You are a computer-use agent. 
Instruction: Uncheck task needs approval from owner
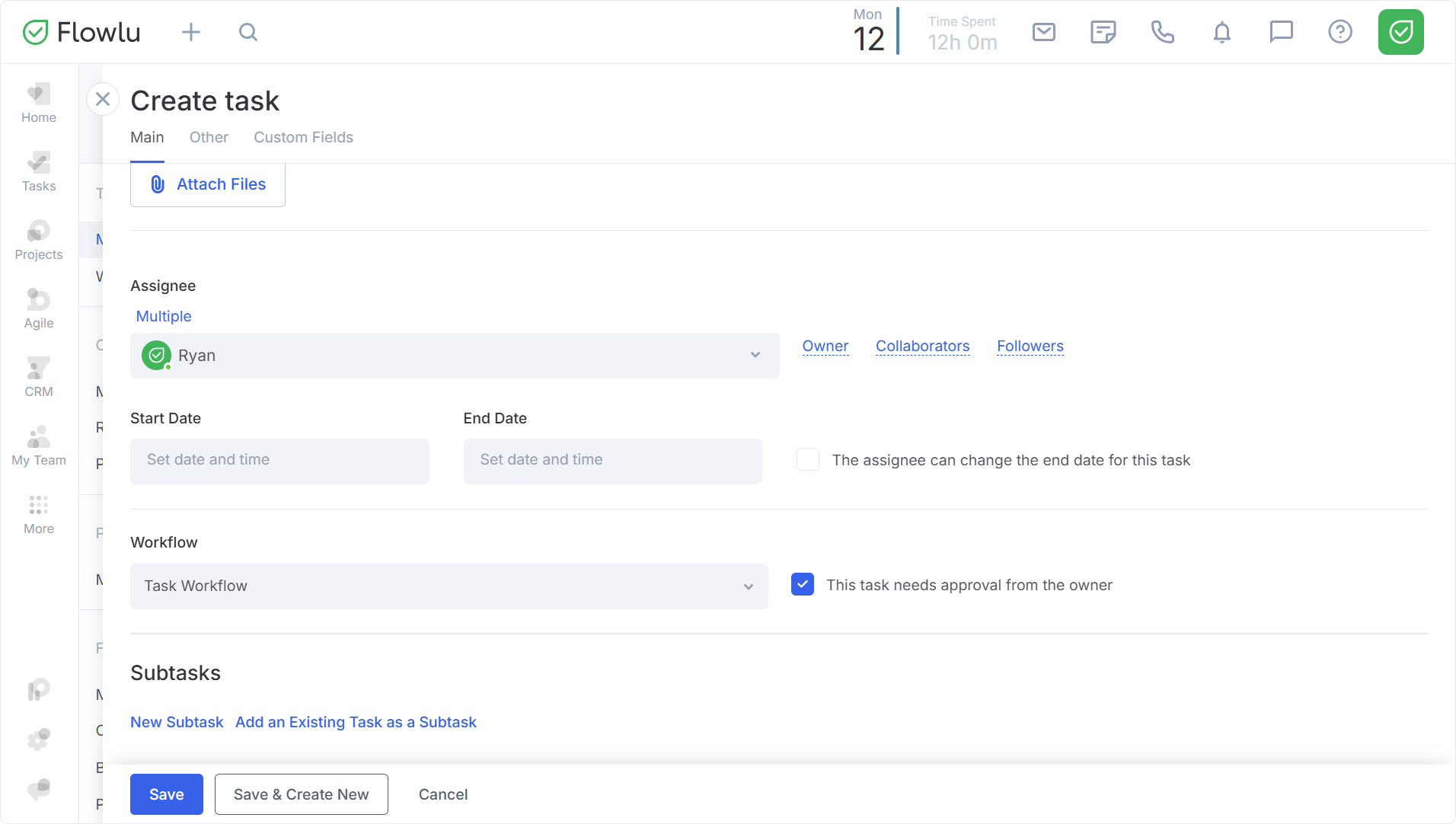[803, 585]
